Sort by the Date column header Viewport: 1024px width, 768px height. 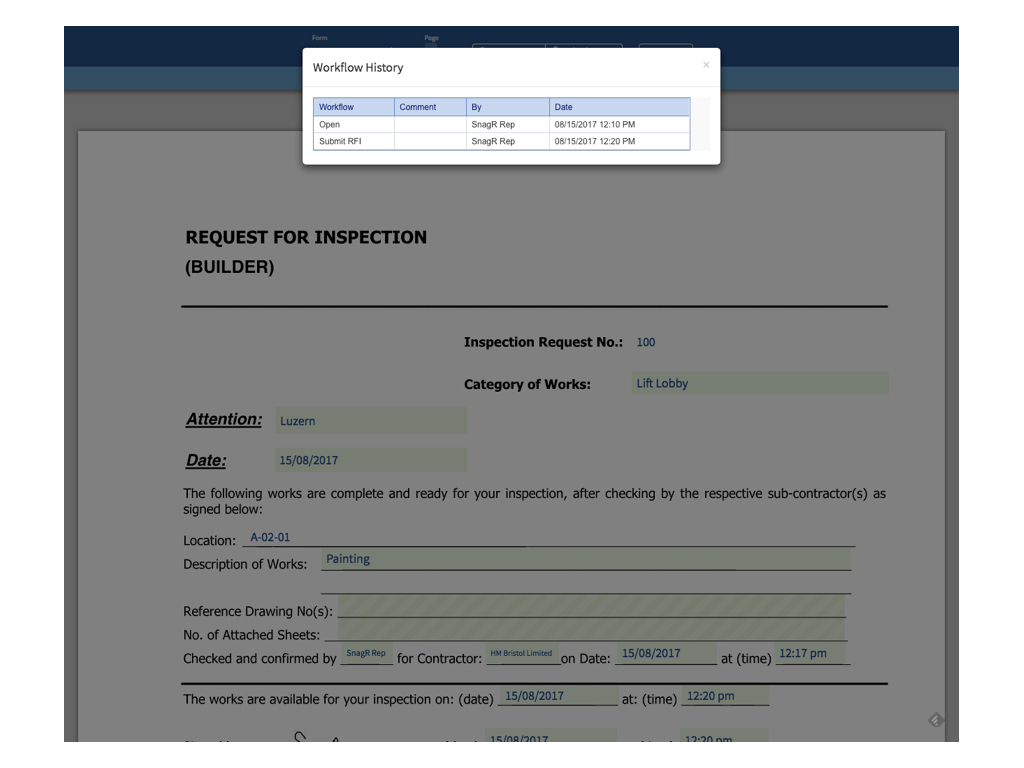point(620,107)
